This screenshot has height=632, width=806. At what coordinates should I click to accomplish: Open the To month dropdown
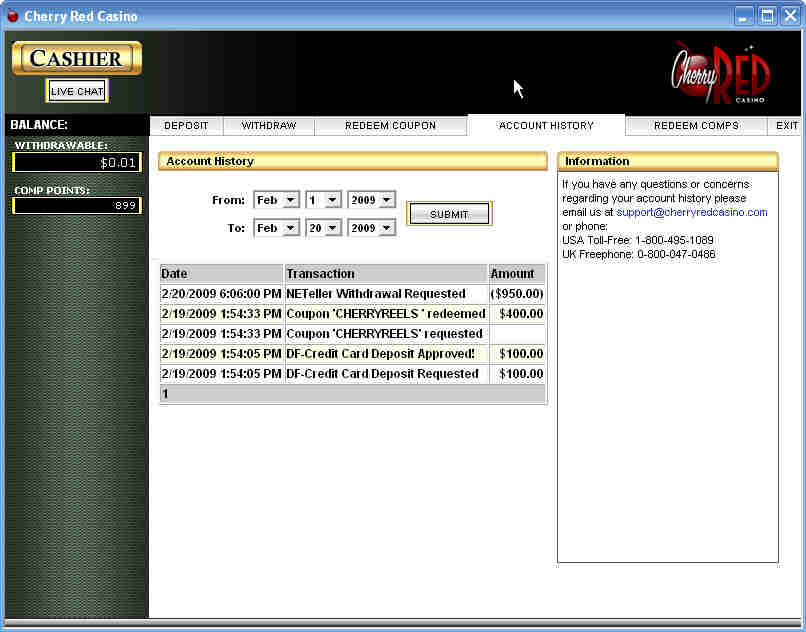(277, 228)
